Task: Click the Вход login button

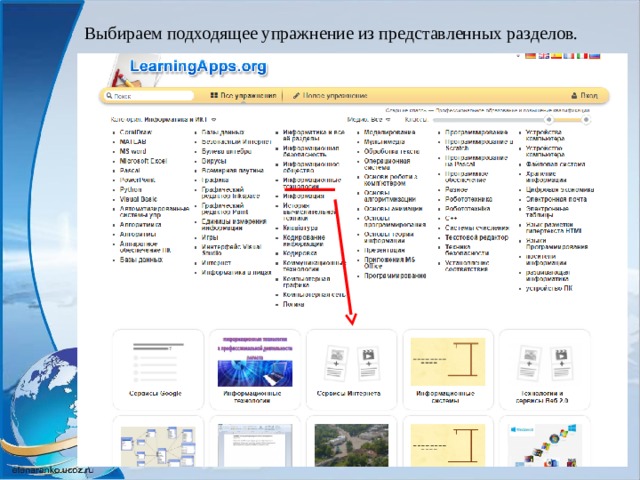Action: coord(584,96)
